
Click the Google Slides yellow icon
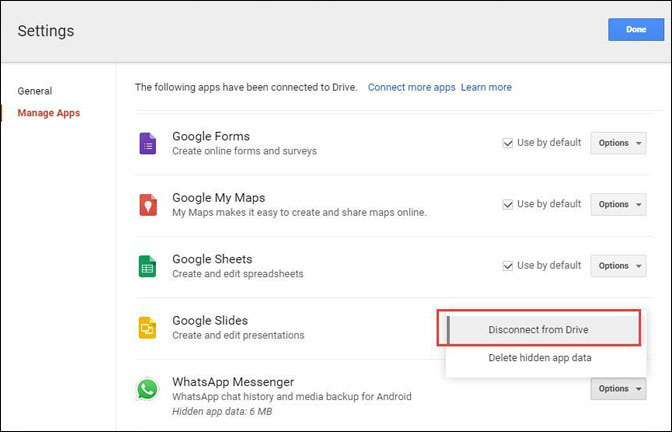[148, 328]
